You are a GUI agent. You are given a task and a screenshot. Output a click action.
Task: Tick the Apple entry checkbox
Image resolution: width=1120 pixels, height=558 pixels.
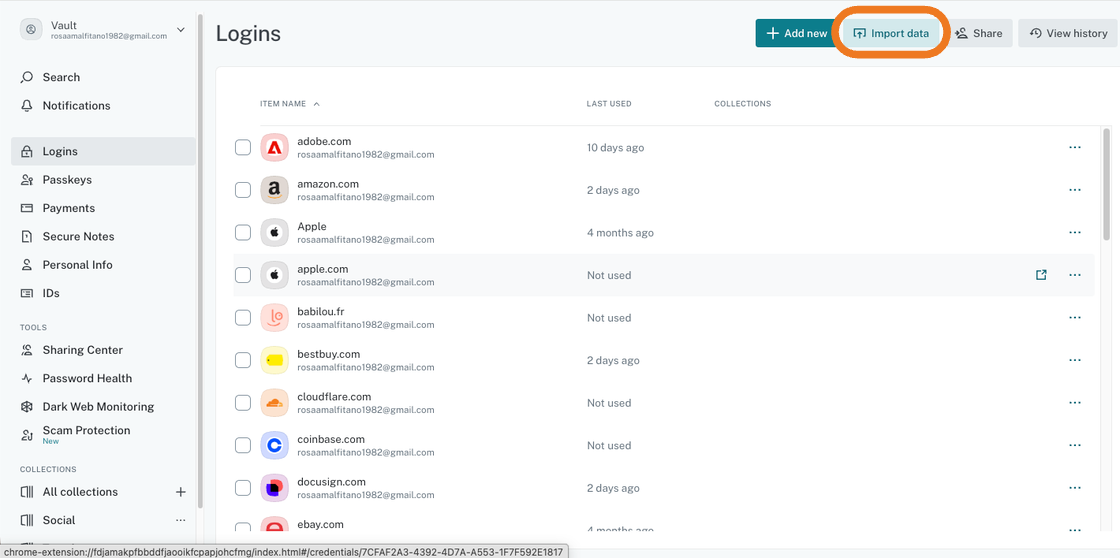[x=243, y=233]
